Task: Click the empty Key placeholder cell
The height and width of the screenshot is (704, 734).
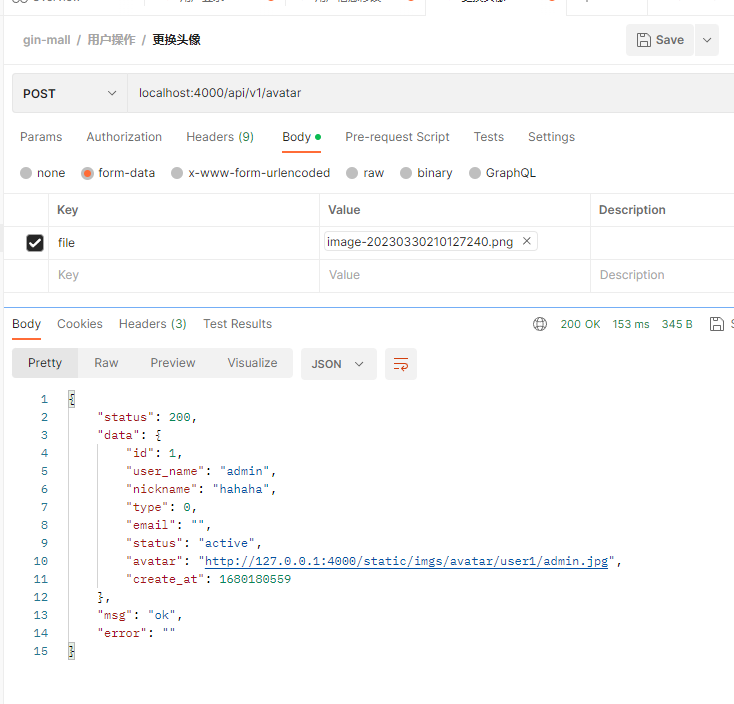Action: [184, 275]
